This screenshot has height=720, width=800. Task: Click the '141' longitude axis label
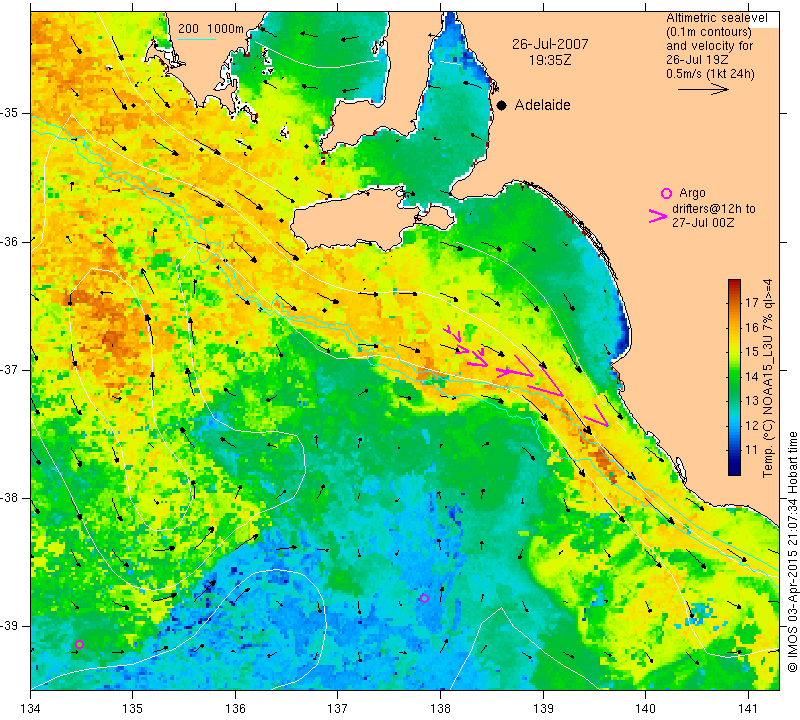[x=748, y=709]
